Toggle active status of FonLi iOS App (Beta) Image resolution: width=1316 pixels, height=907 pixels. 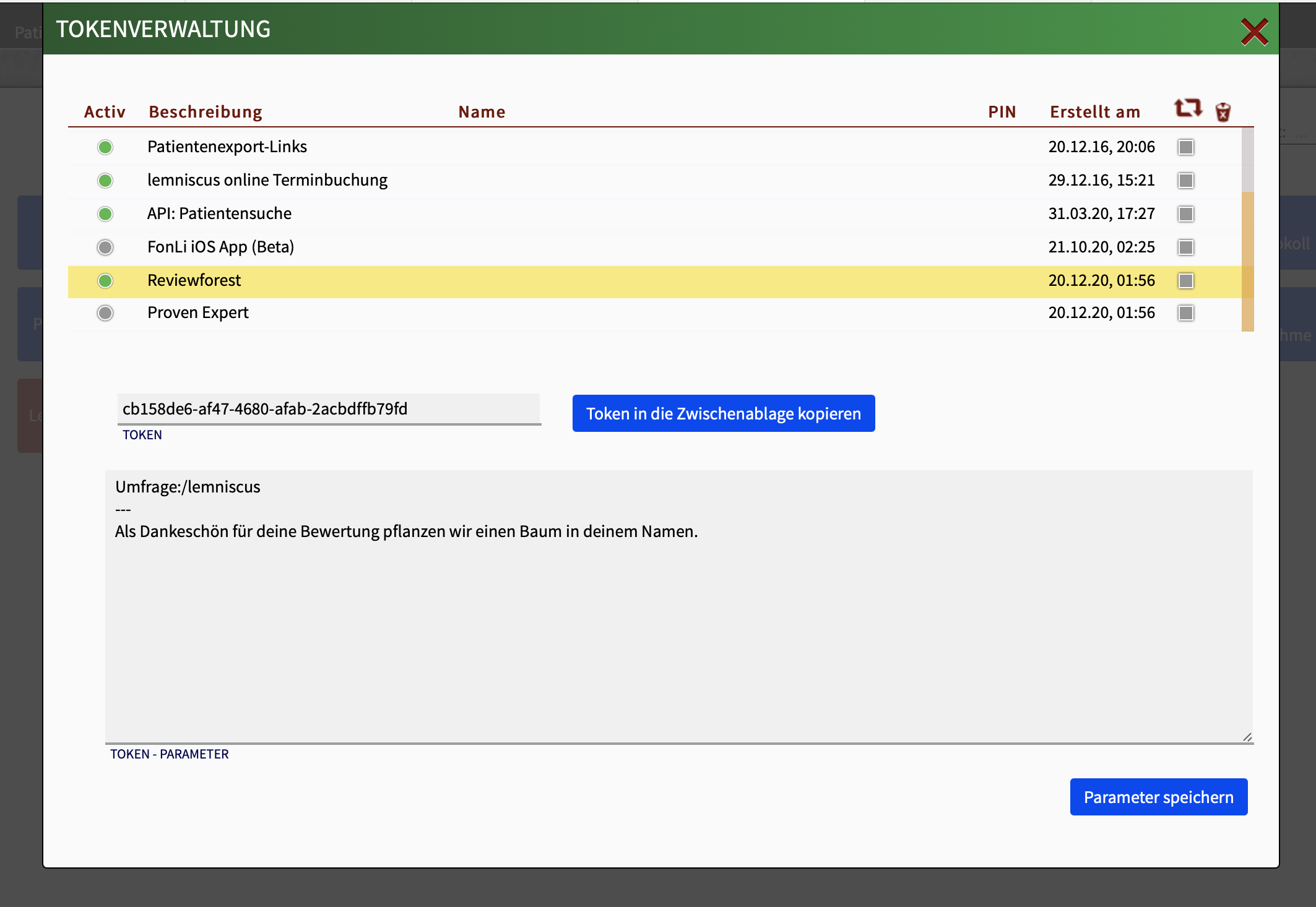pyautogui.click(x=105, y=247)
